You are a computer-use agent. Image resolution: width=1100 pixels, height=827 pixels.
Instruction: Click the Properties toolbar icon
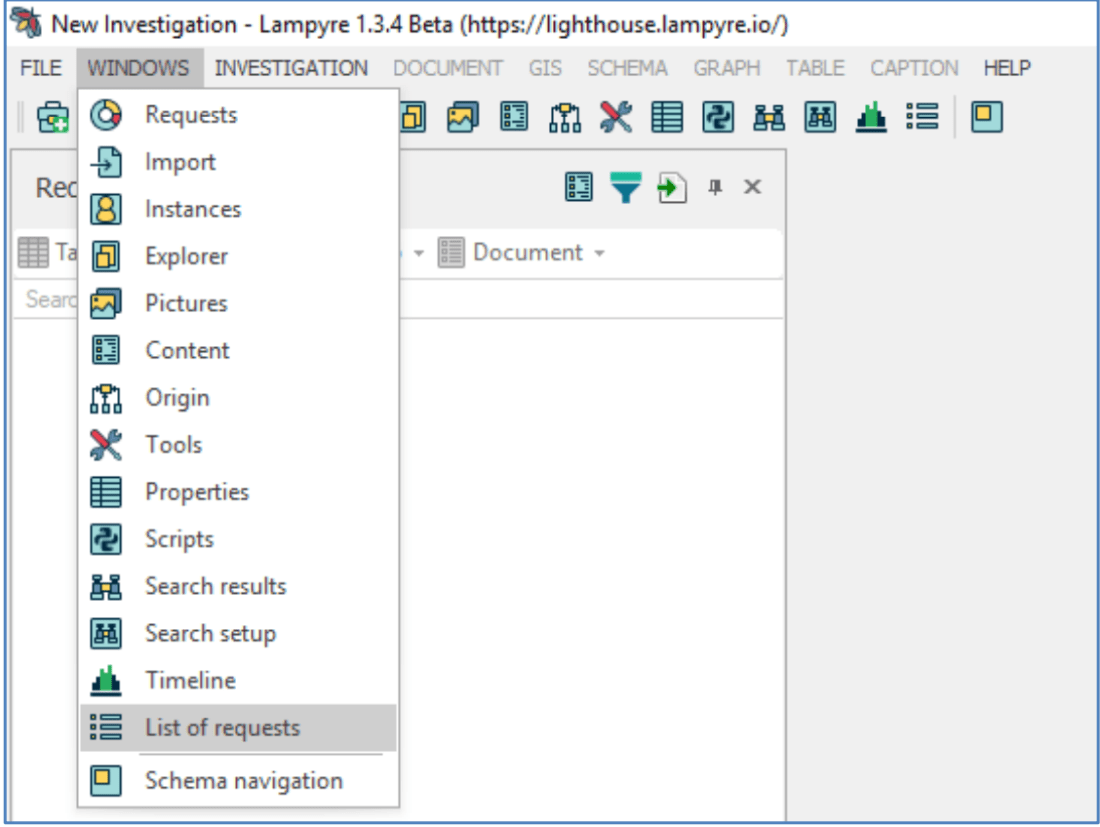pos(667,117)
